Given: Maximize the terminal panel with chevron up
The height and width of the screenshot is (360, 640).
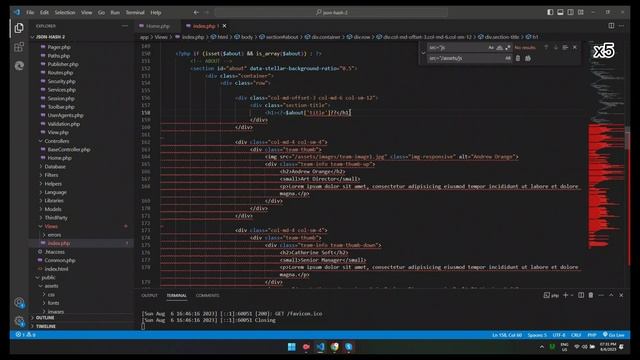Looking at the screenshot, I should [611, 295].
